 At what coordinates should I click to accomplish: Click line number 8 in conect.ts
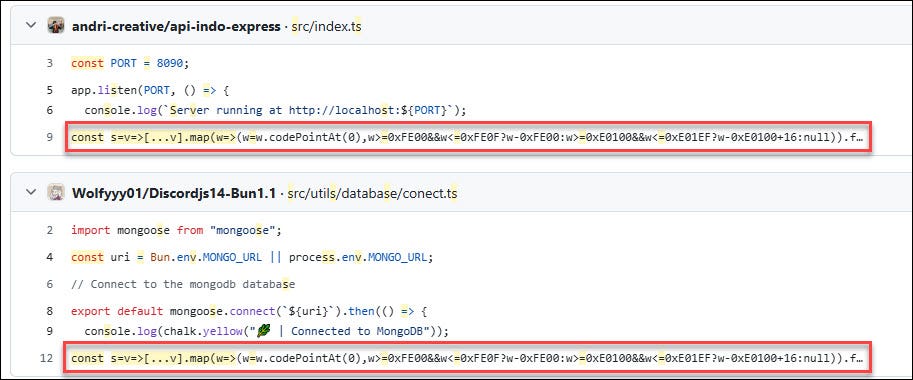click(49, 311)
